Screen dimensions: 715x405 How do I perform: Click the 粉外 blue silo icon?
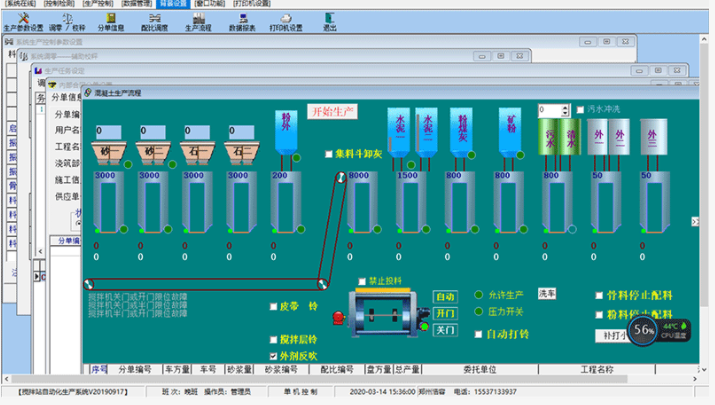(x=286, y=132)
